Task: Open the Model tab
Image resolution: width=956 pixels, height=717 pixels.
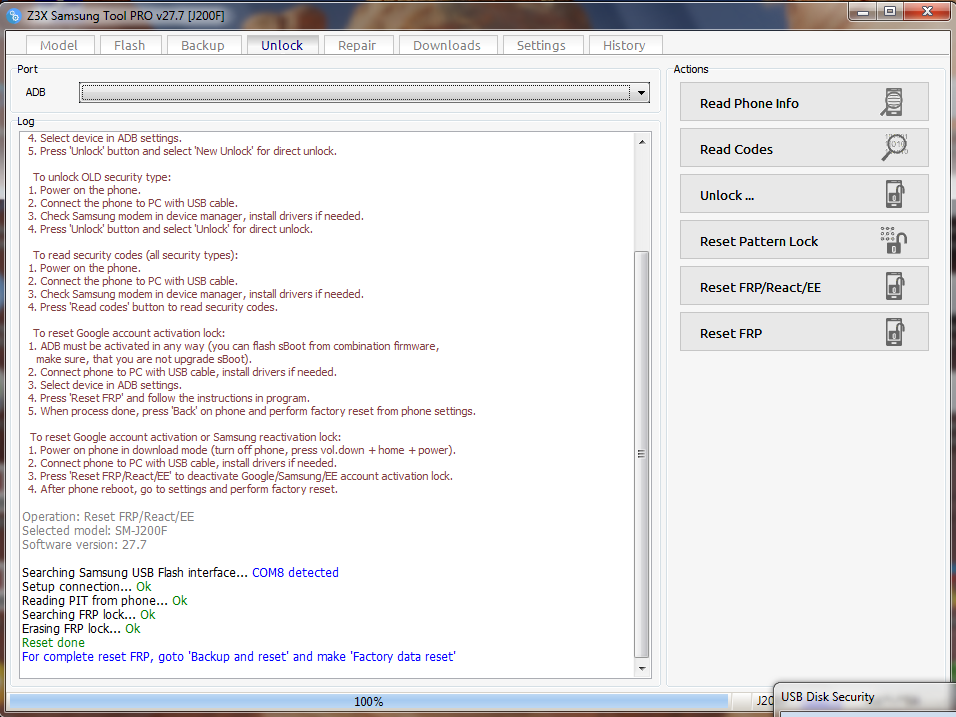Action: click(x=59, y=45)
